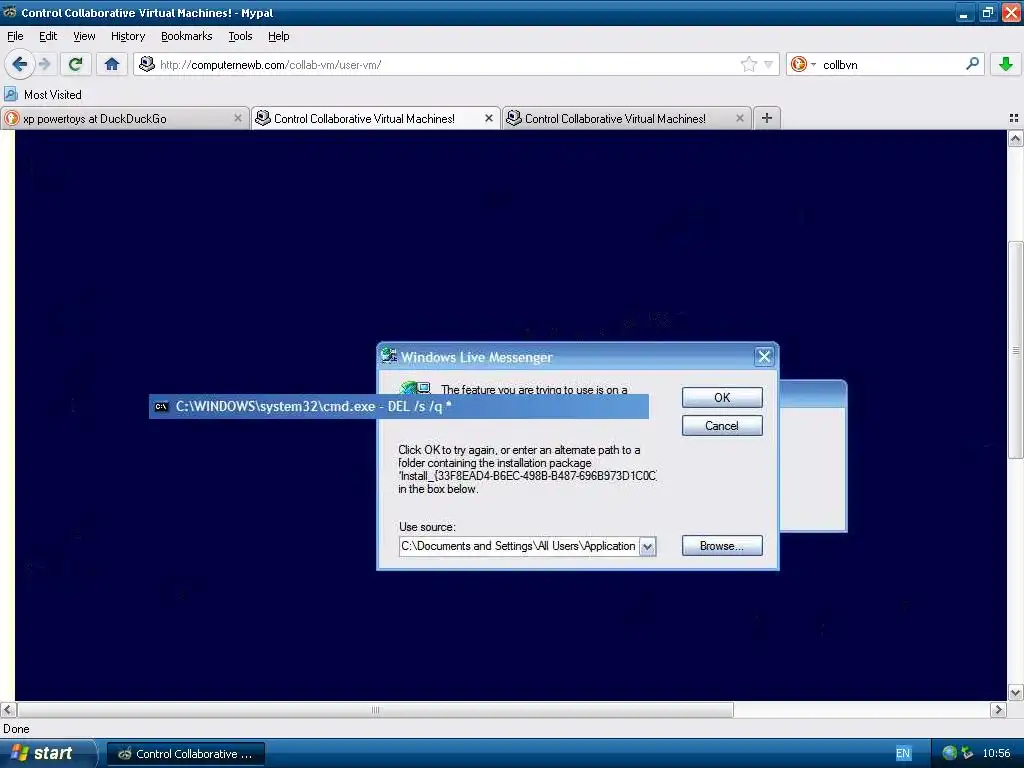This screenshot has height=768, width=1024.
Task: Open the File menu
Action: [15, 36]
